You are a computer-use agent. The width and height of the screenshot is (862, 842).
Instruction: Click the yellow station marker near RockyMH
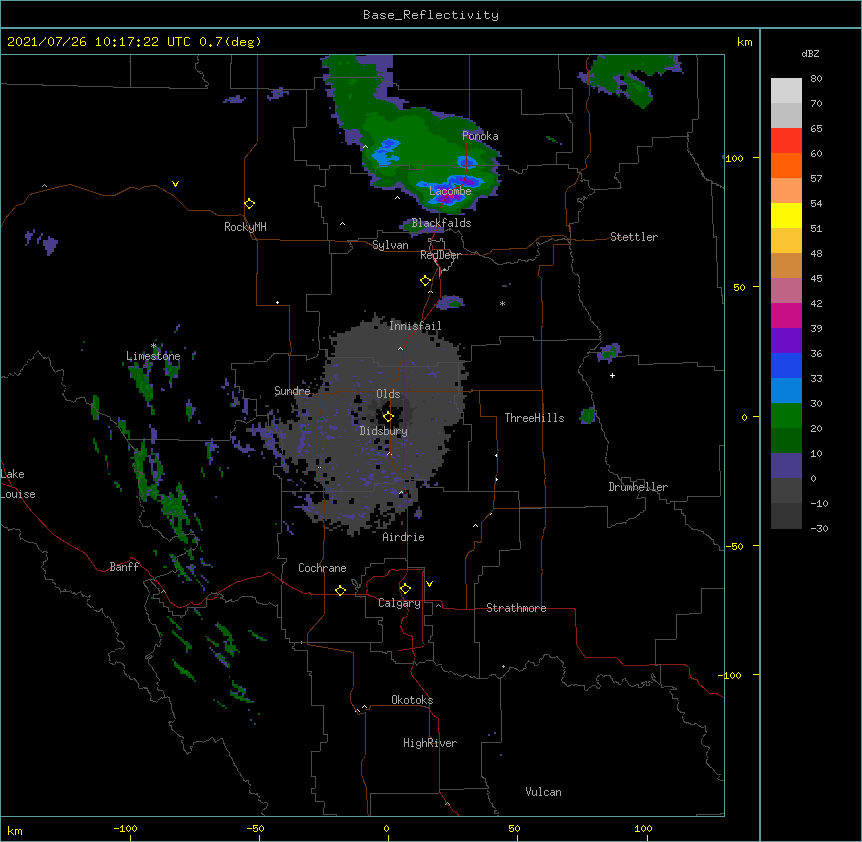tap(250, 203)
